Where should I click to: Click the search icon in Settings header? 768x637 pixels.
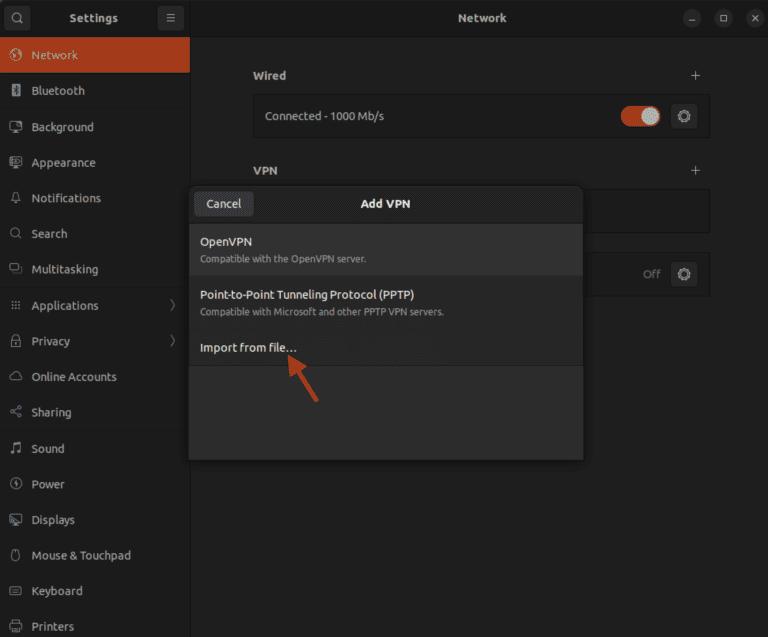pyautogui.click(x=18, y=18)
